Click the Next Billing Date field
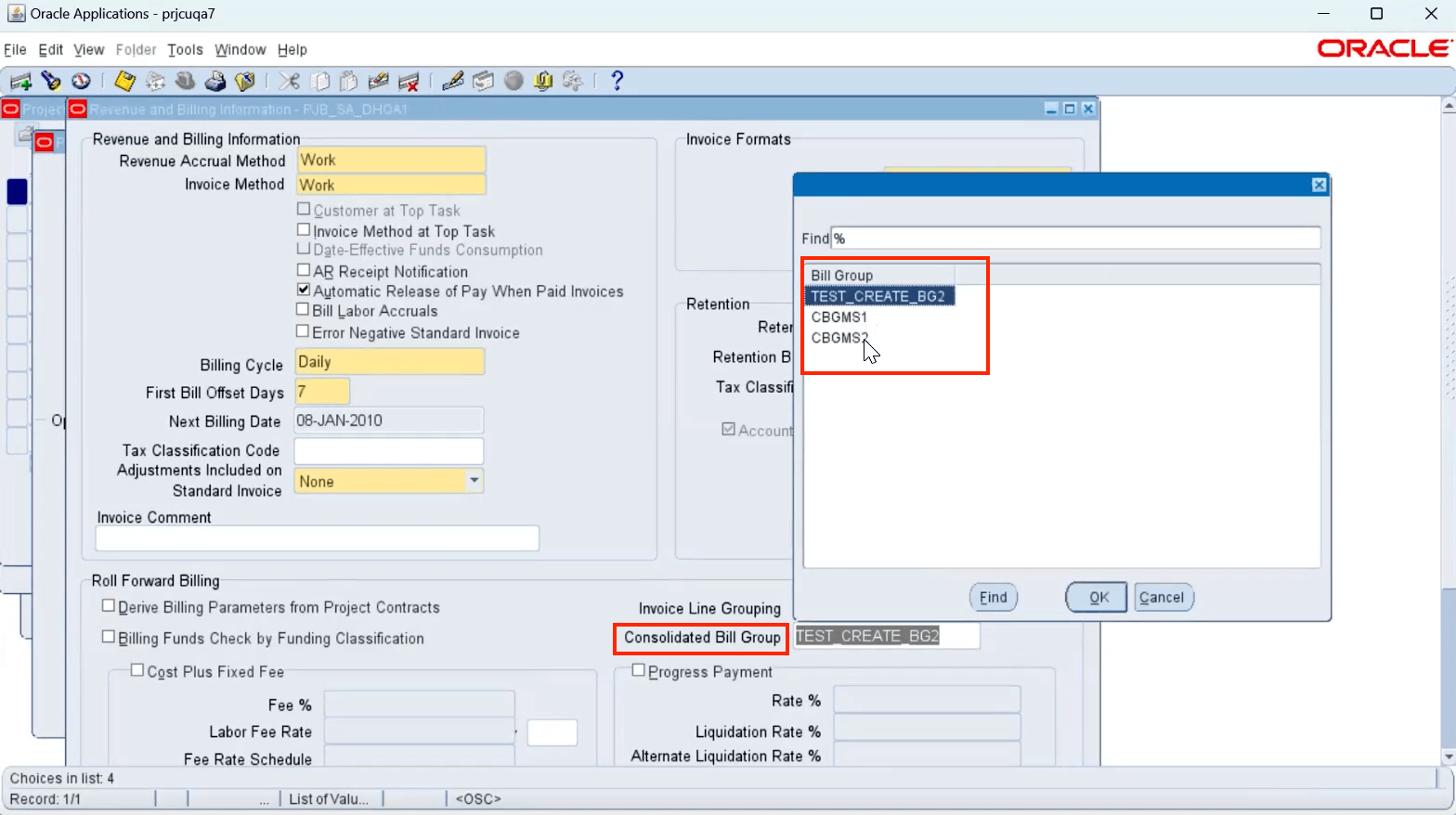This screenshot has width=1456, height=815. point(389,420)
